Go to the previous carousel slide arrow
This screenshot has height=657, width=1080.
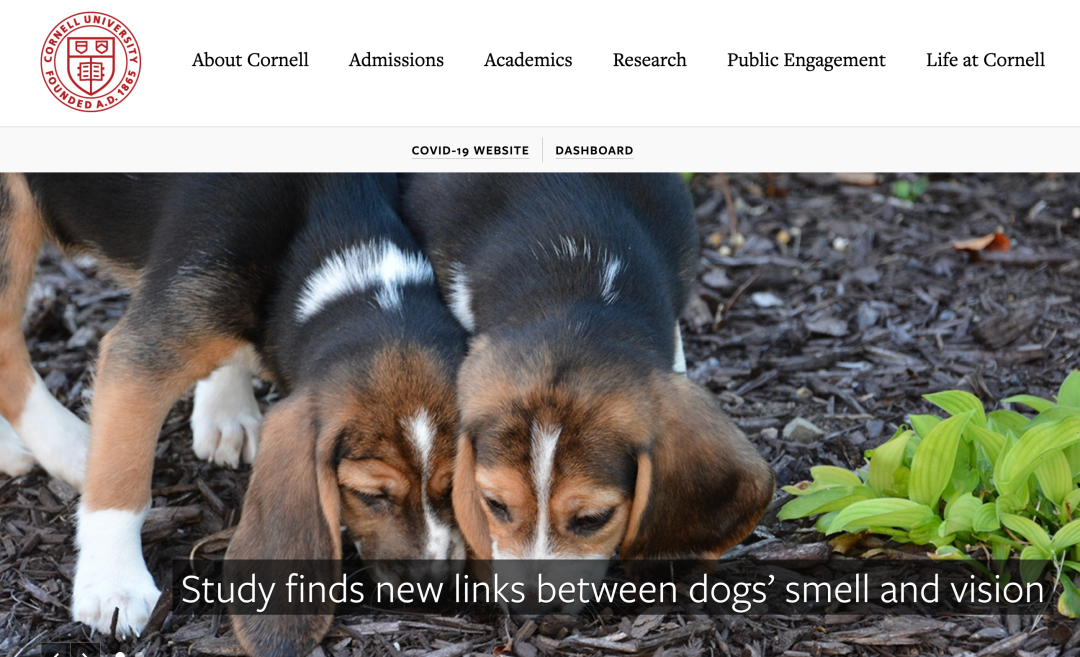(x=56, y=651)
